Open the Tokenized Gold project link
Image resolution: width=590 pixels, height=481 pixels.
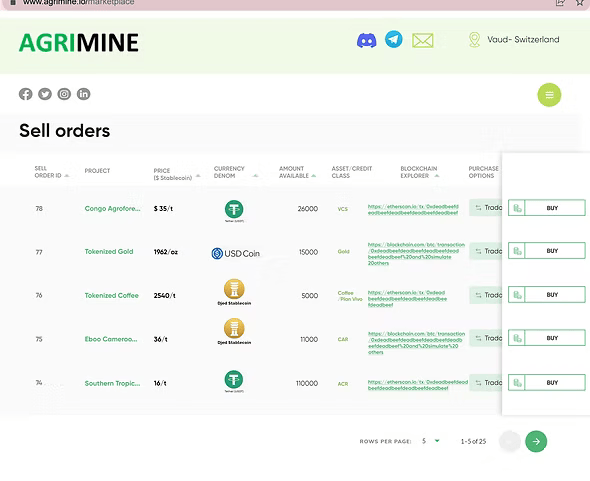point(109,251)
